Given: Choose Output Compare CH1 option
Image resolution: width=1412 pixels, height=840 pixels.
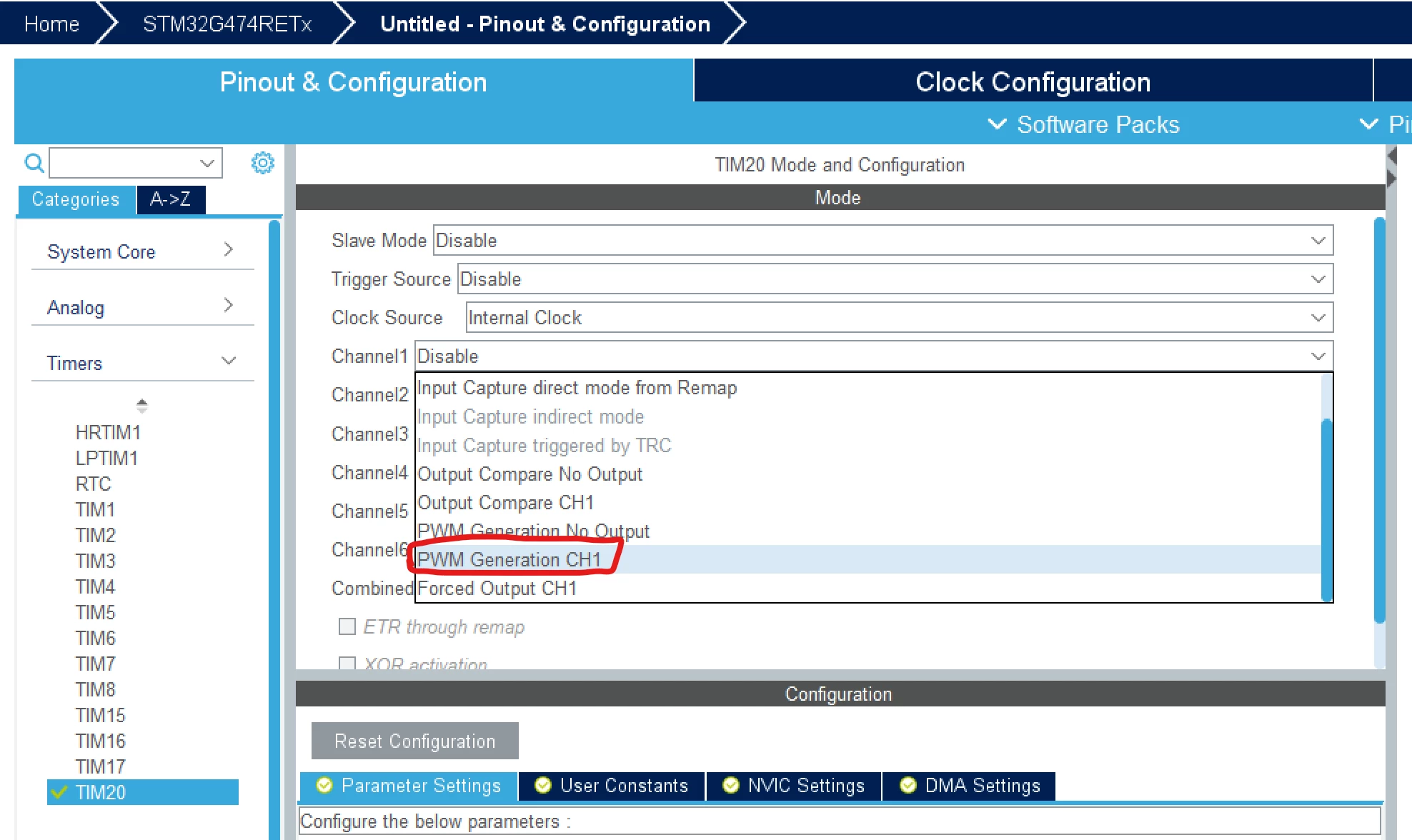Looking at the screenshot, I should point(869,502).
